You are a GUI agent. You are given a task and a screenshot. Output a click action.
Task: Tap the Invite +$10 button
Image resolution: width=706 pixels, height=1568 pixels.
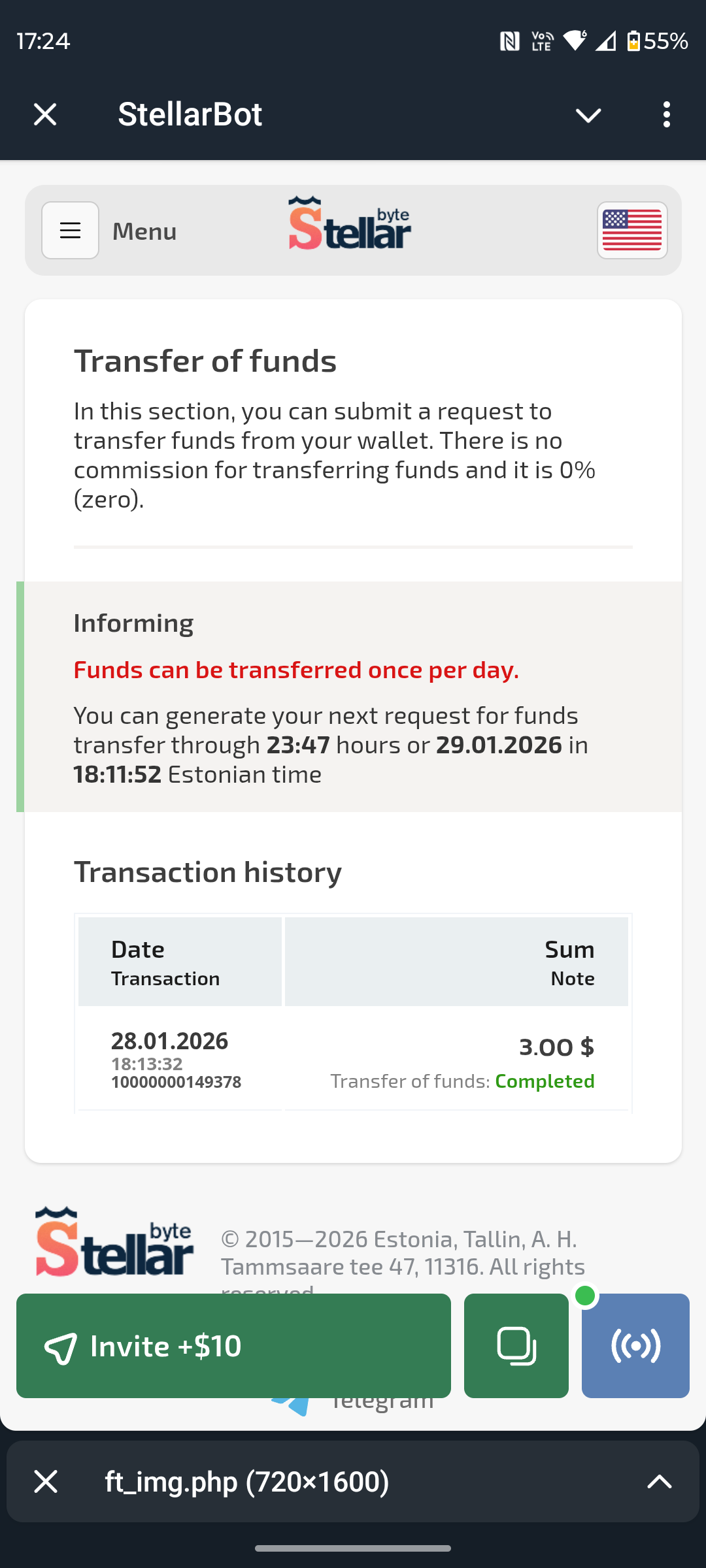tap(233, 1346)
